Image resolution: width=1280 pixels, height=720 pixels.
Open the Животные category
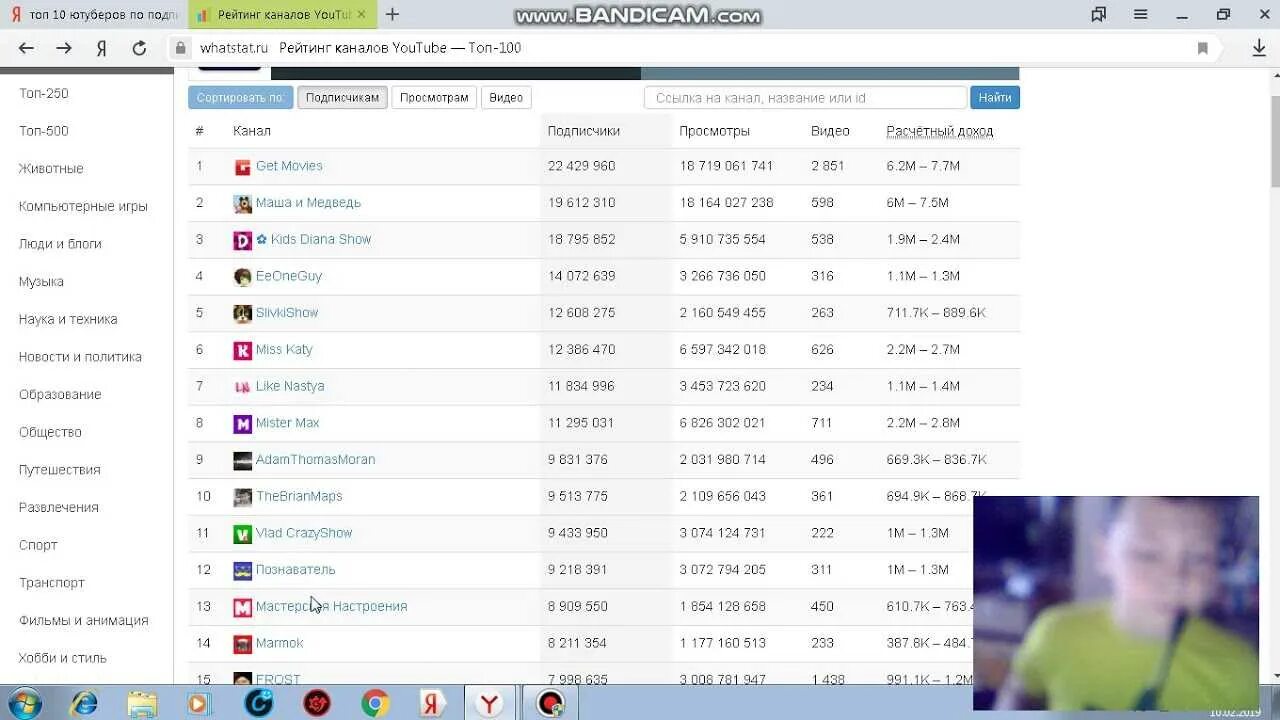pos(51,169)
